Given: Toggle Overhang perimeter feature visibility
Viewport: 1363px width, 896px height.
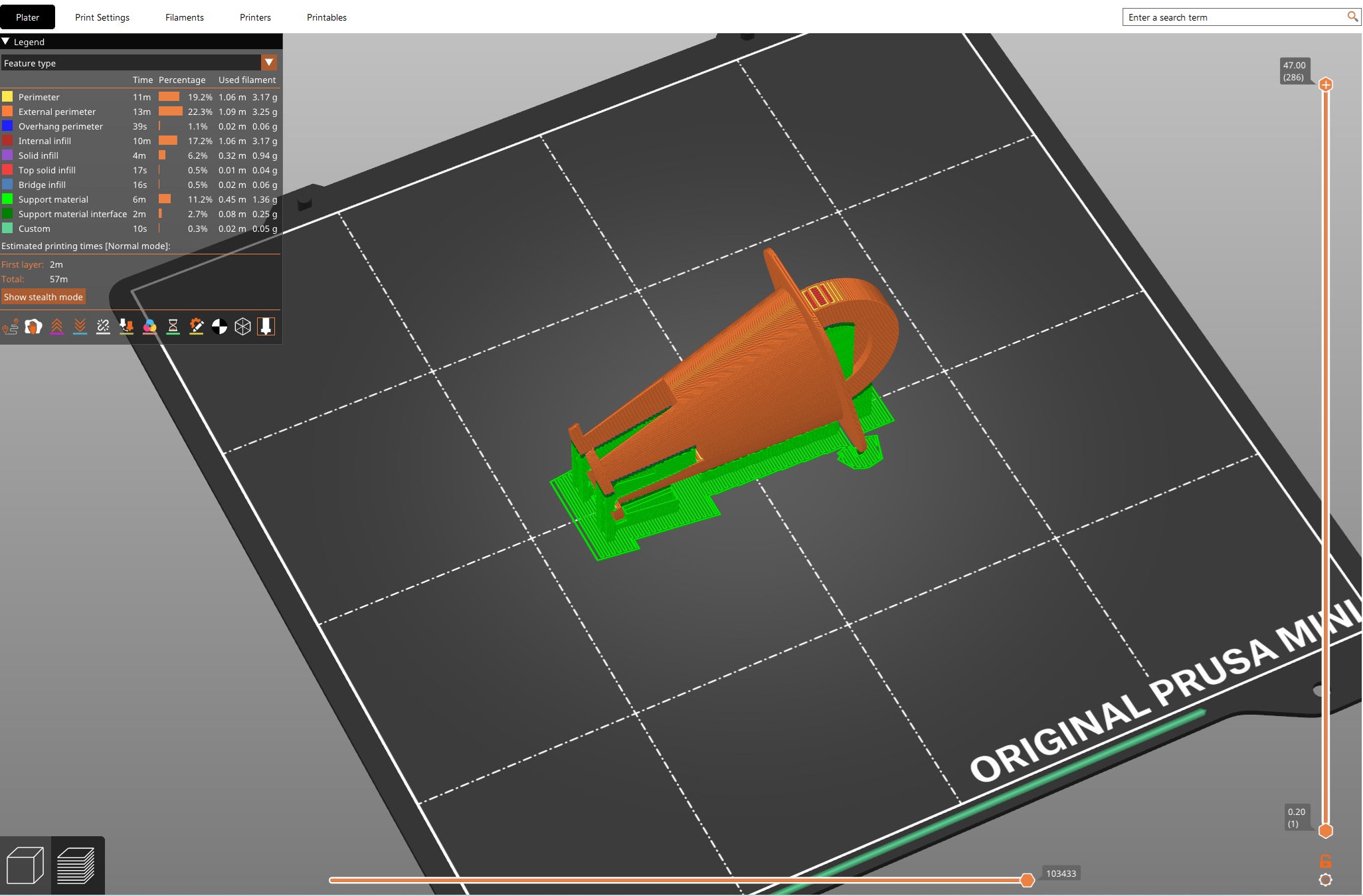Looking at the screenshot, I should (x=139, y=126).
